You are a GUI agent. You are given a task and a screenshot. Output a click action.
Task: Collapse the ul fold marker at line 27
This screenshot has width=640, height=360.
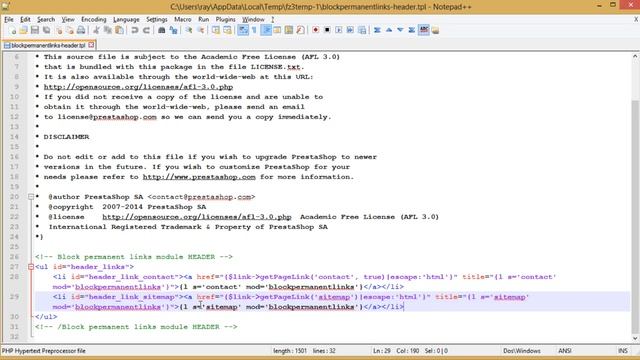point(31,267)
